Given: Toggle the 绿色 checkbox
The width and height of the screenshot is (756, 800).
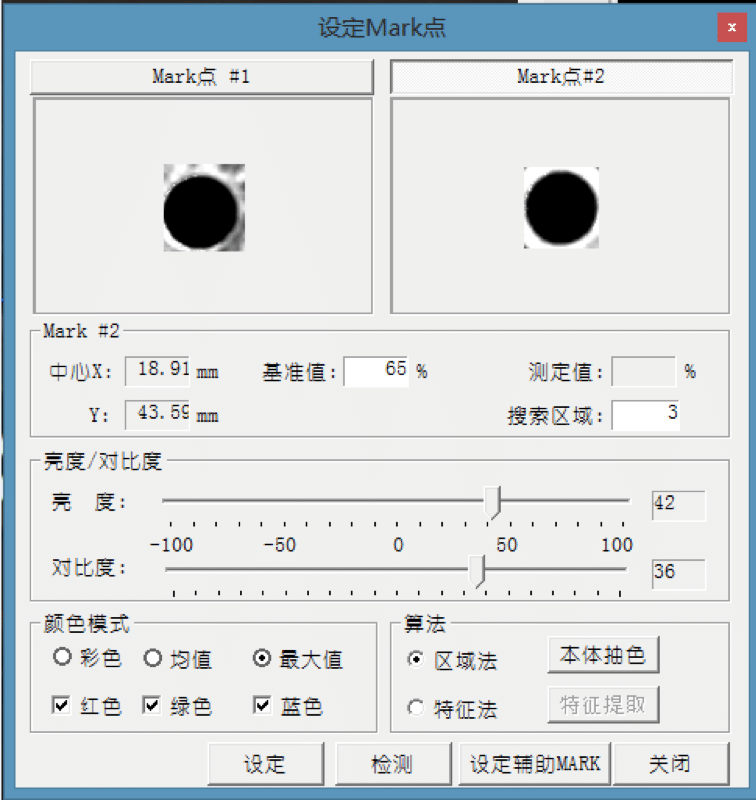Looking at the screenshot, I should [x=152, y=706].
